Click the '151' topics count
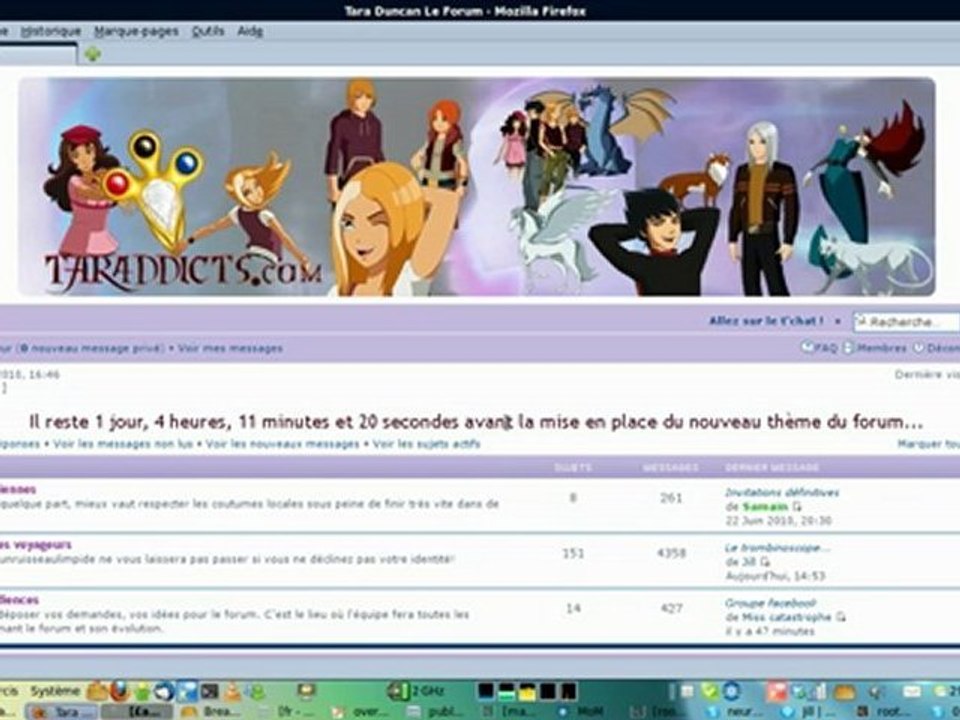This screenshot has width=960, height=720. point(573,553)
